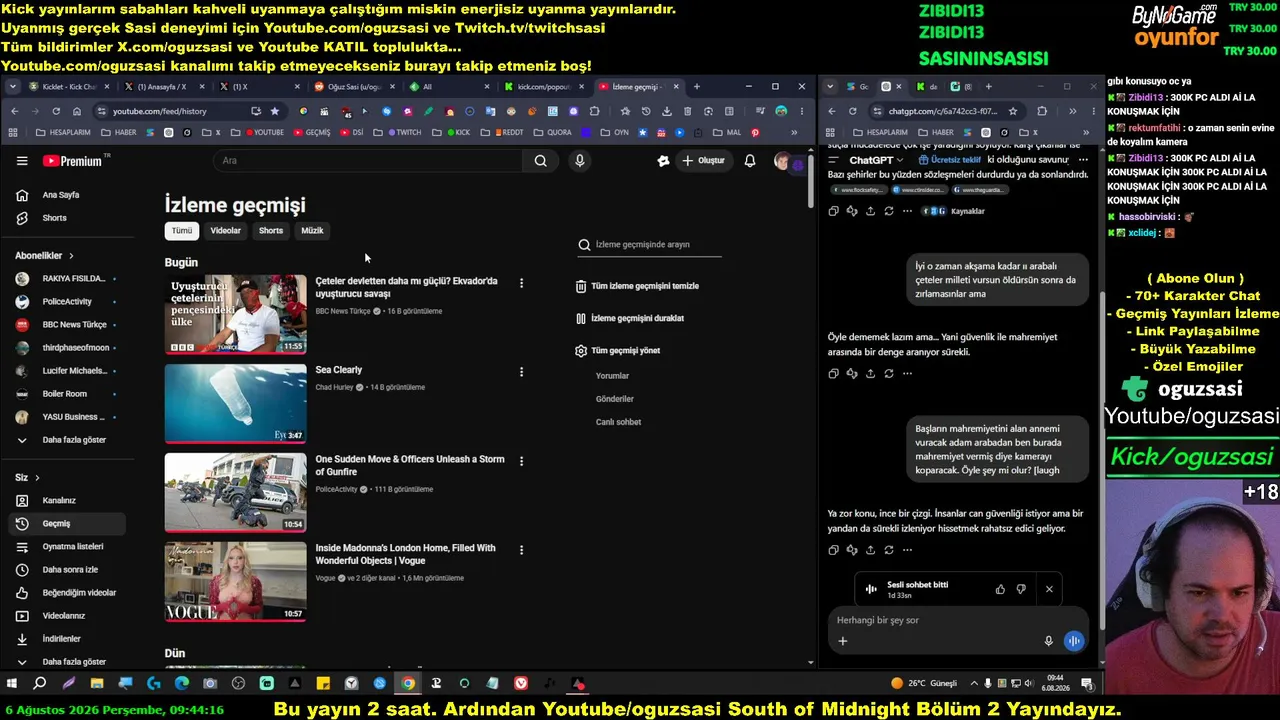Expand the Abonelikler section

coord(45,256)
